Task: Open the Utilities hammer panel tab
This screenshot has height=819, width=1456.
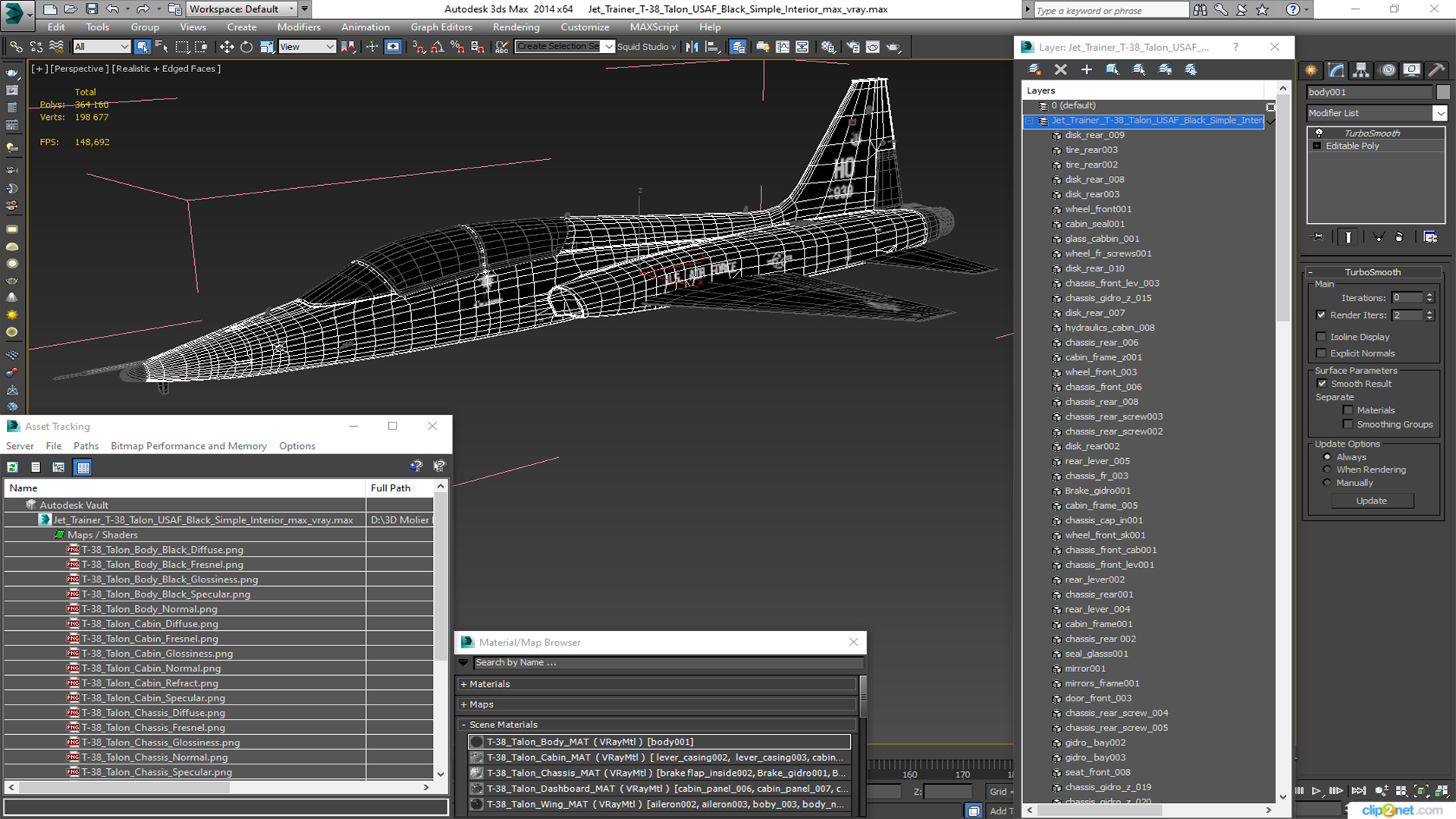Action: [x=1436, y=70]
